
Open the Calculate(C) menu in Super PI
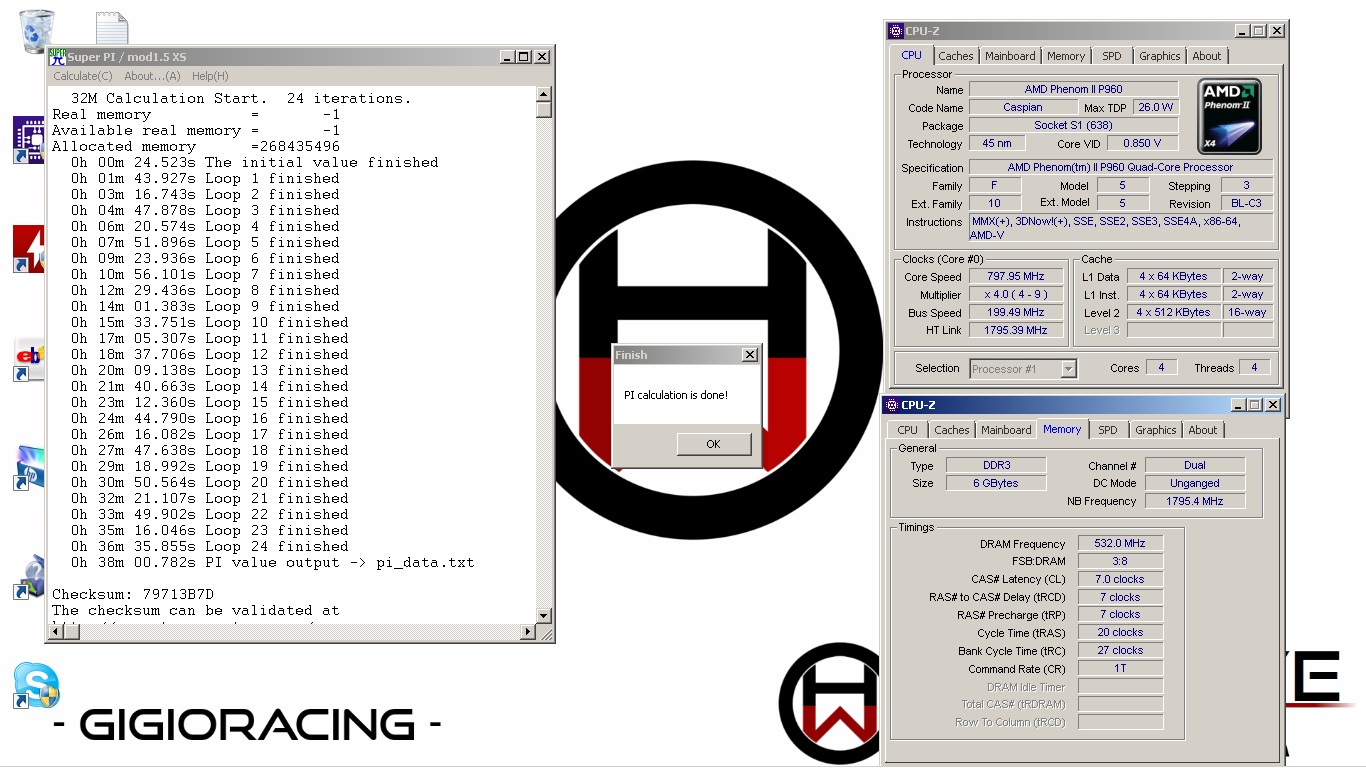(x=83, y=76)
